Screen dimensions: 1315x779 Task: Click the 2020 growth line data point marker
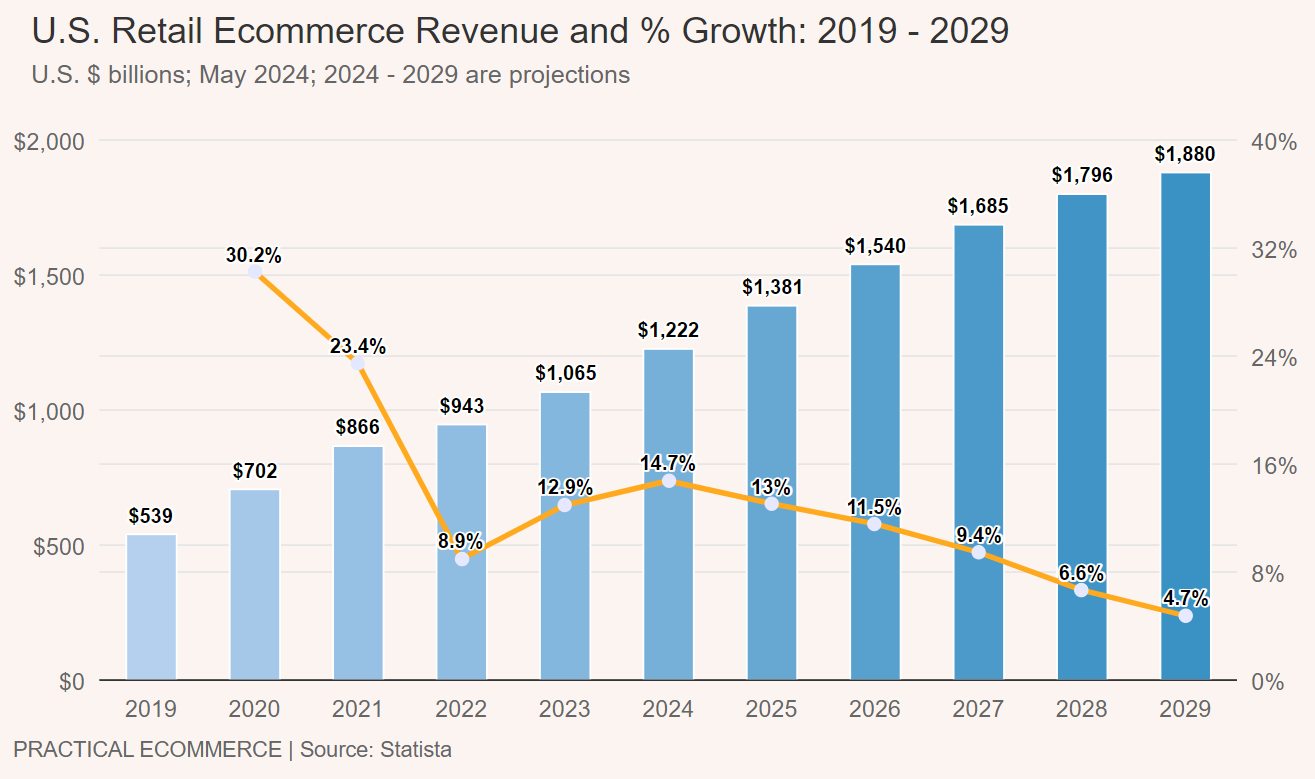(254, 271)
